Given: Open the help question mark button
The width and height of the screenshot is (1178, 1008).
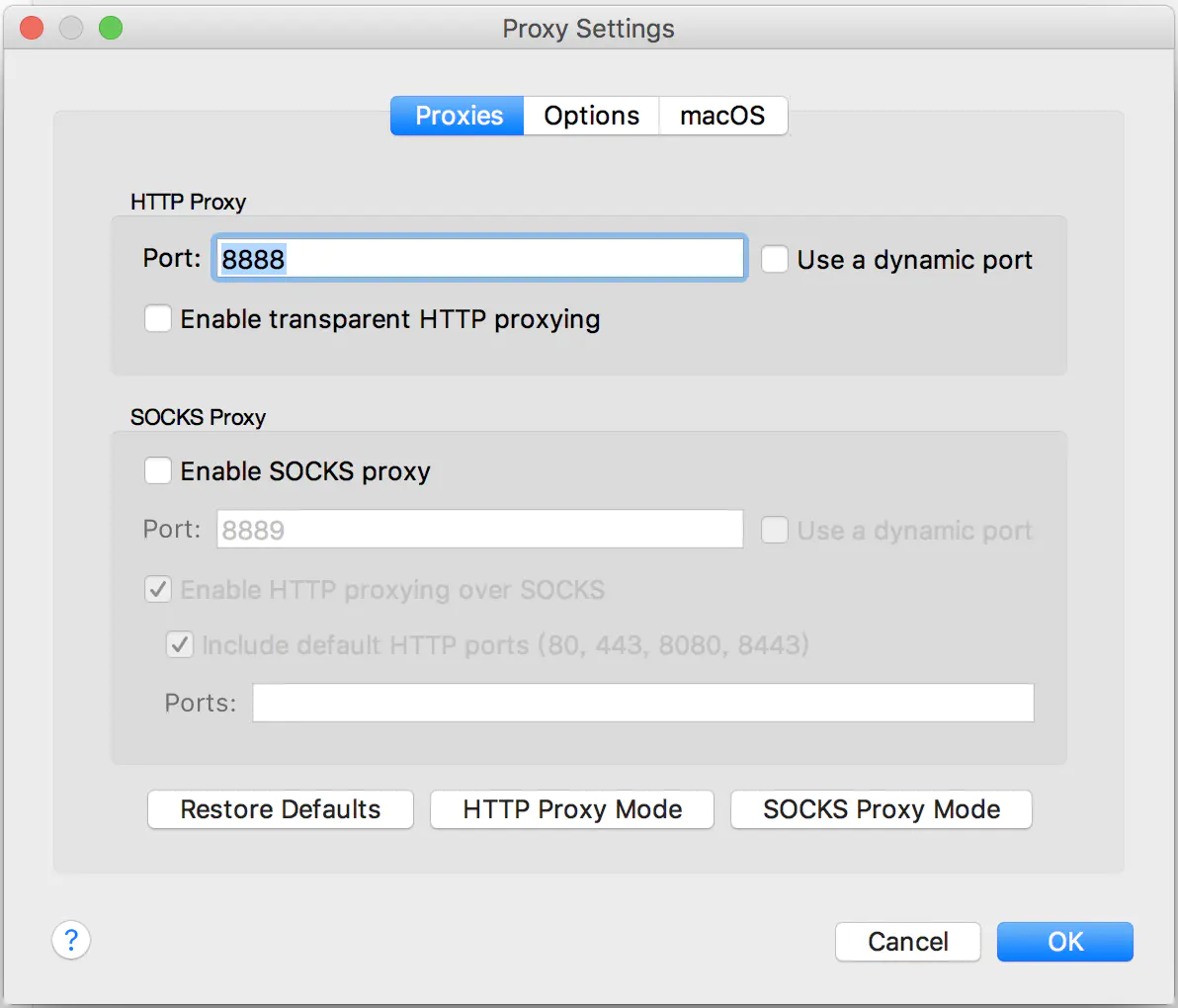Looking at the screenshot, I should pyautogui.click(x=71, y=940).
